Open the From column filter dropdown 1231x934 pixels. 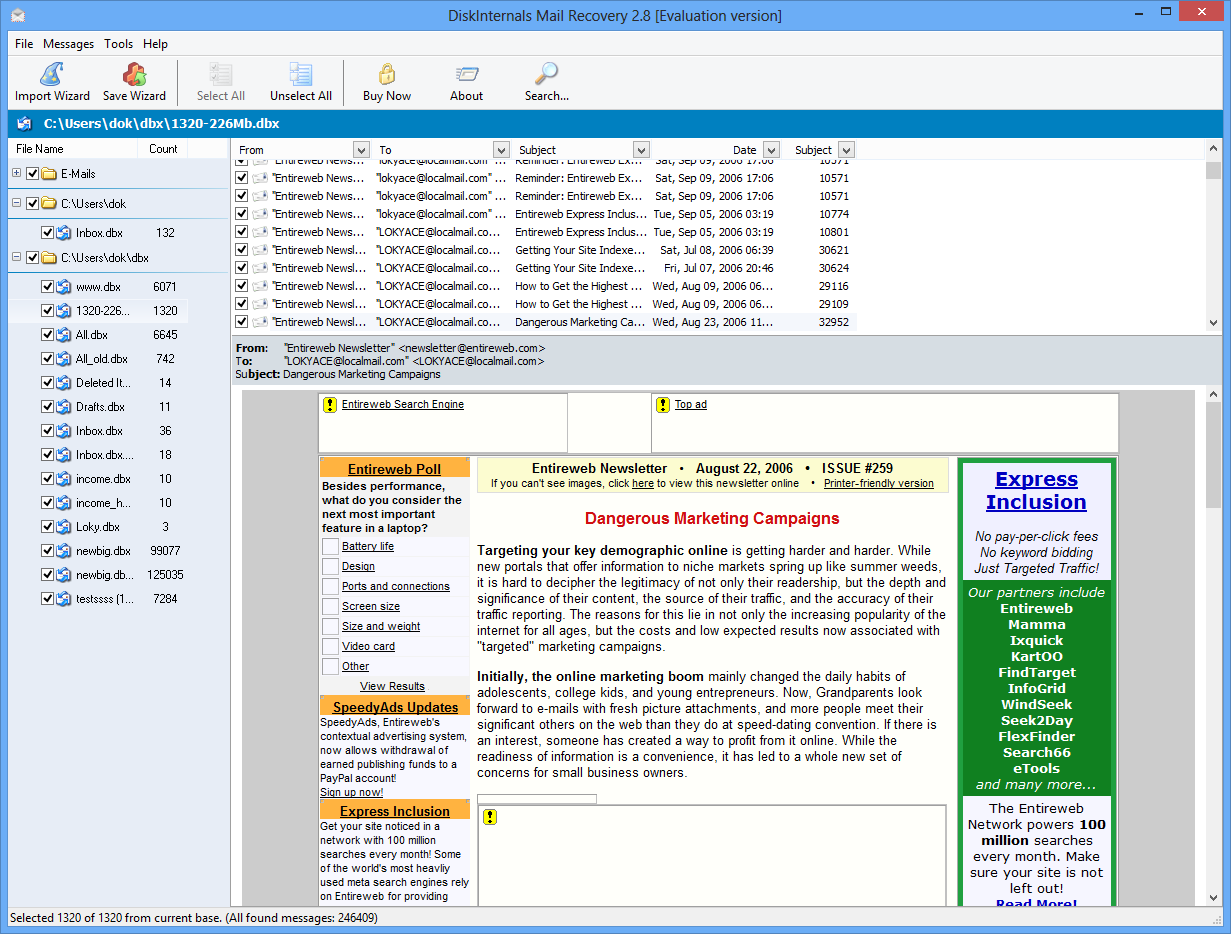[361, 150]
